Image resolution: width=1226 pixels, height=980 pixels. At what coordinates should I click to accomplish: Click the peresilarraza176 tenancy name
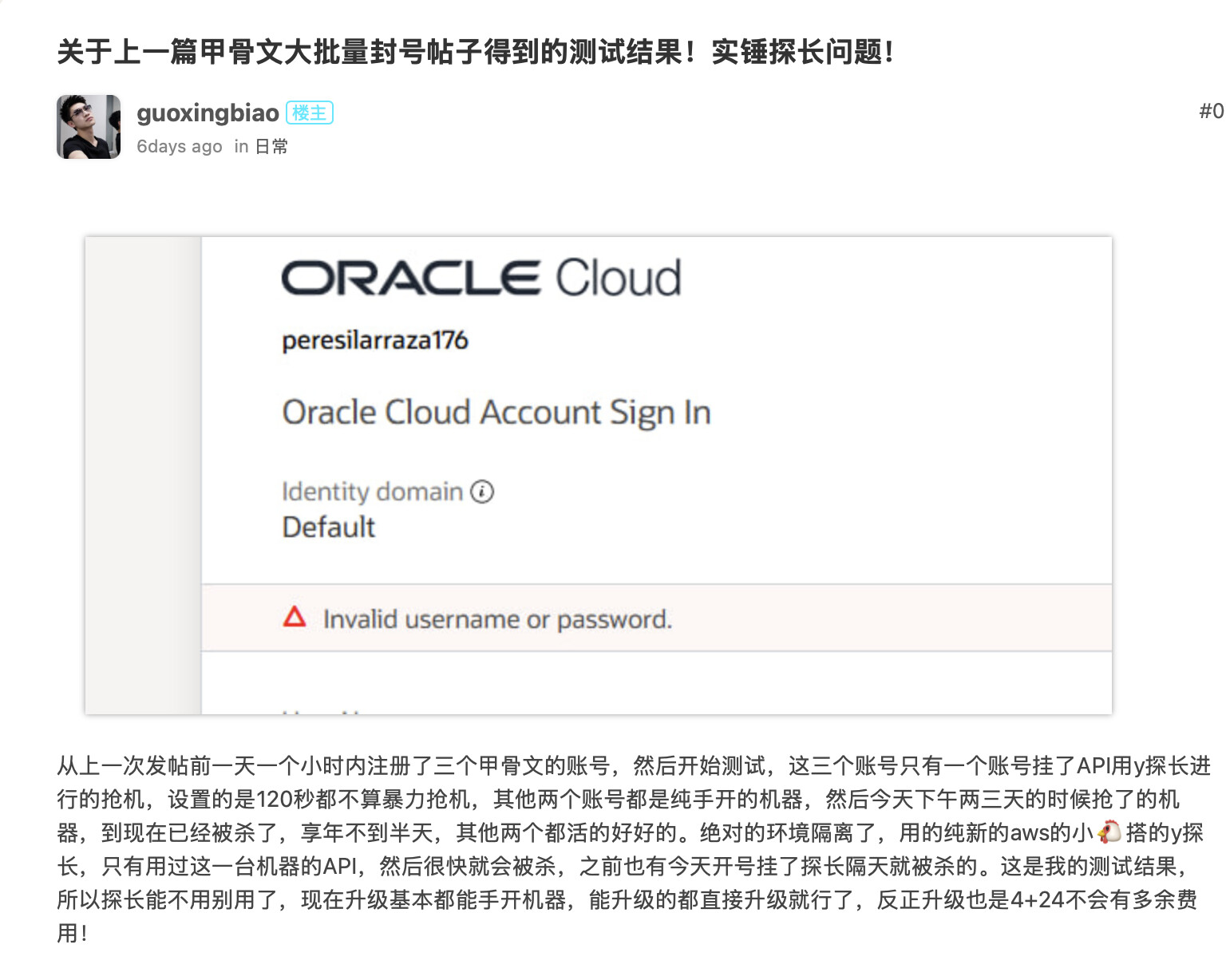[375, 341]
